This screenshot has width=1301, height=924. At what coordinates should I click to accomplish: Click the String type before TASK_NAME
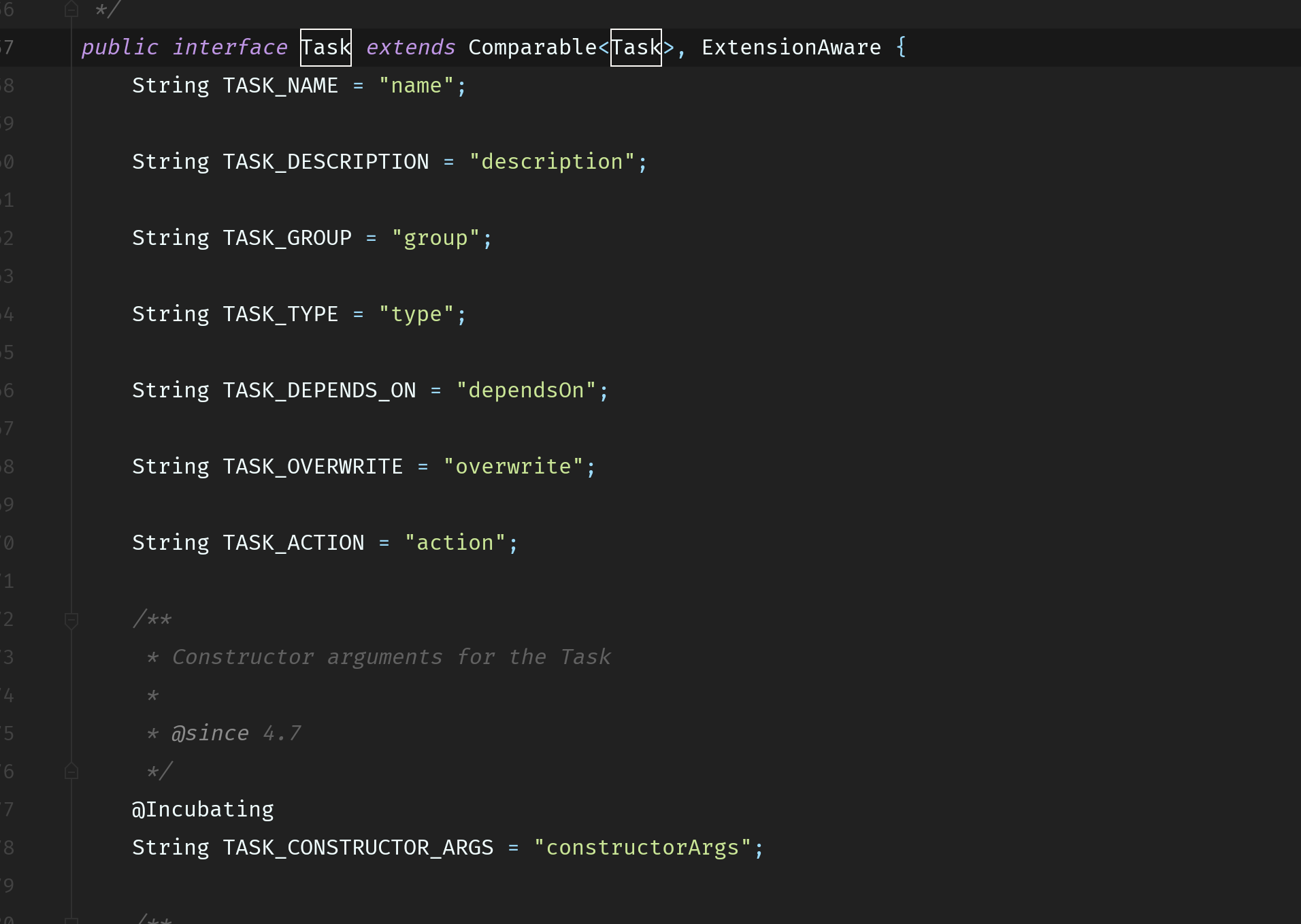[x=171, y=86]
